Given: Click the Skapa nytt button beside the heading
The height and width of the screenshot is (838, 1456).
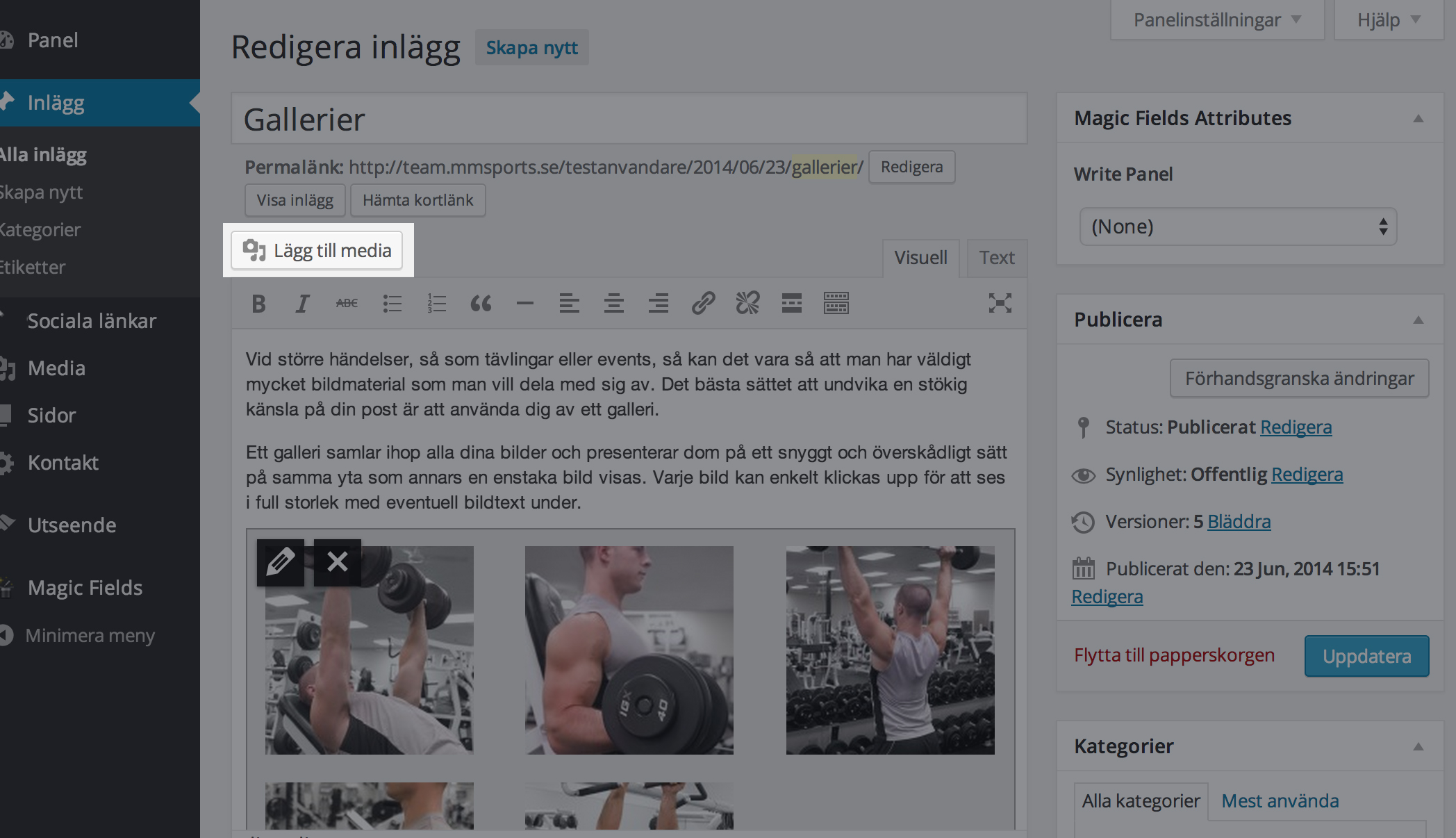Looking at the screenshot, I should (531, 48).
